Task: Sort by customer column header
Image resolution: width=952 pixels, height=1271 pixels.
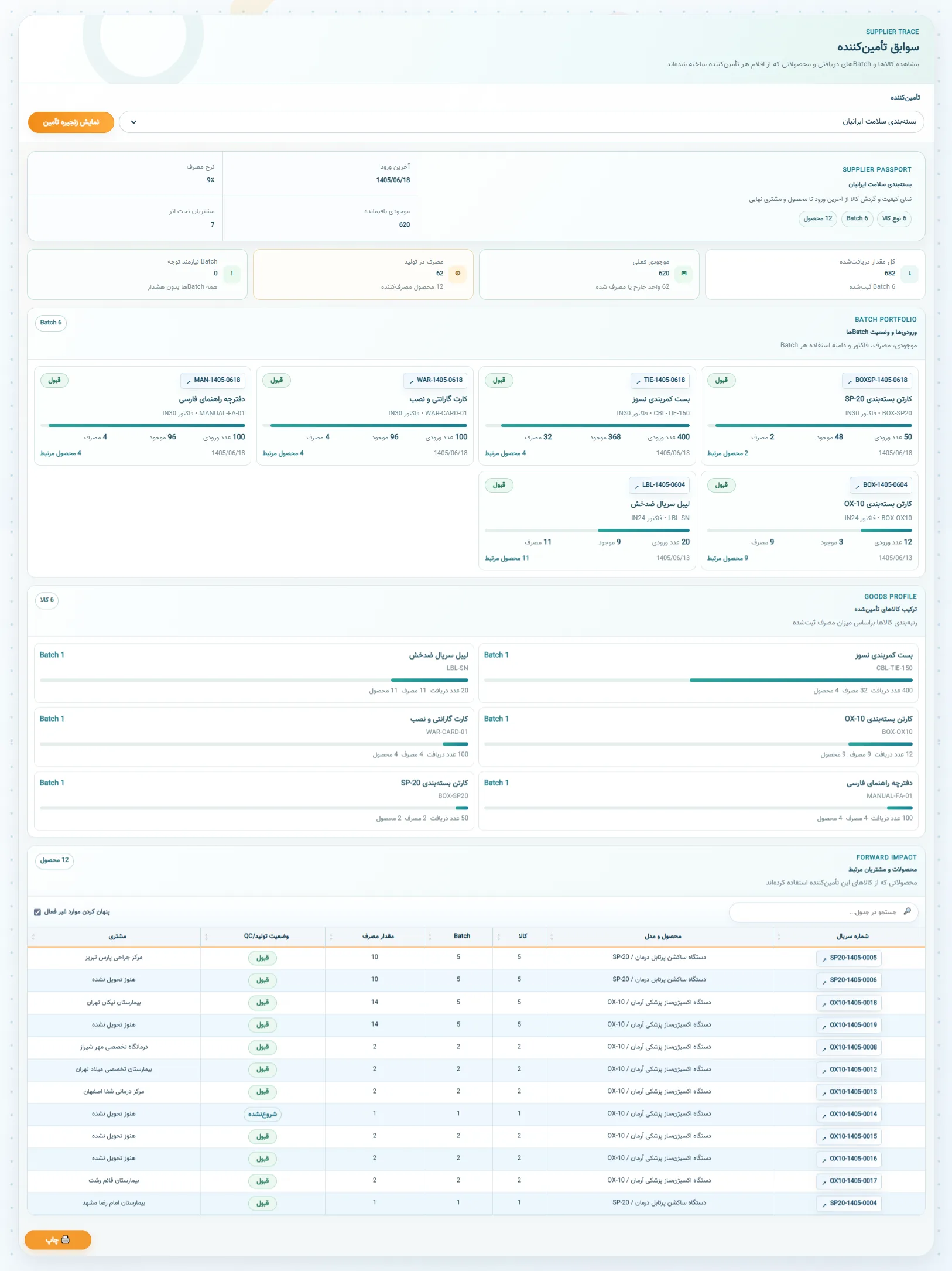Action: 114,937
